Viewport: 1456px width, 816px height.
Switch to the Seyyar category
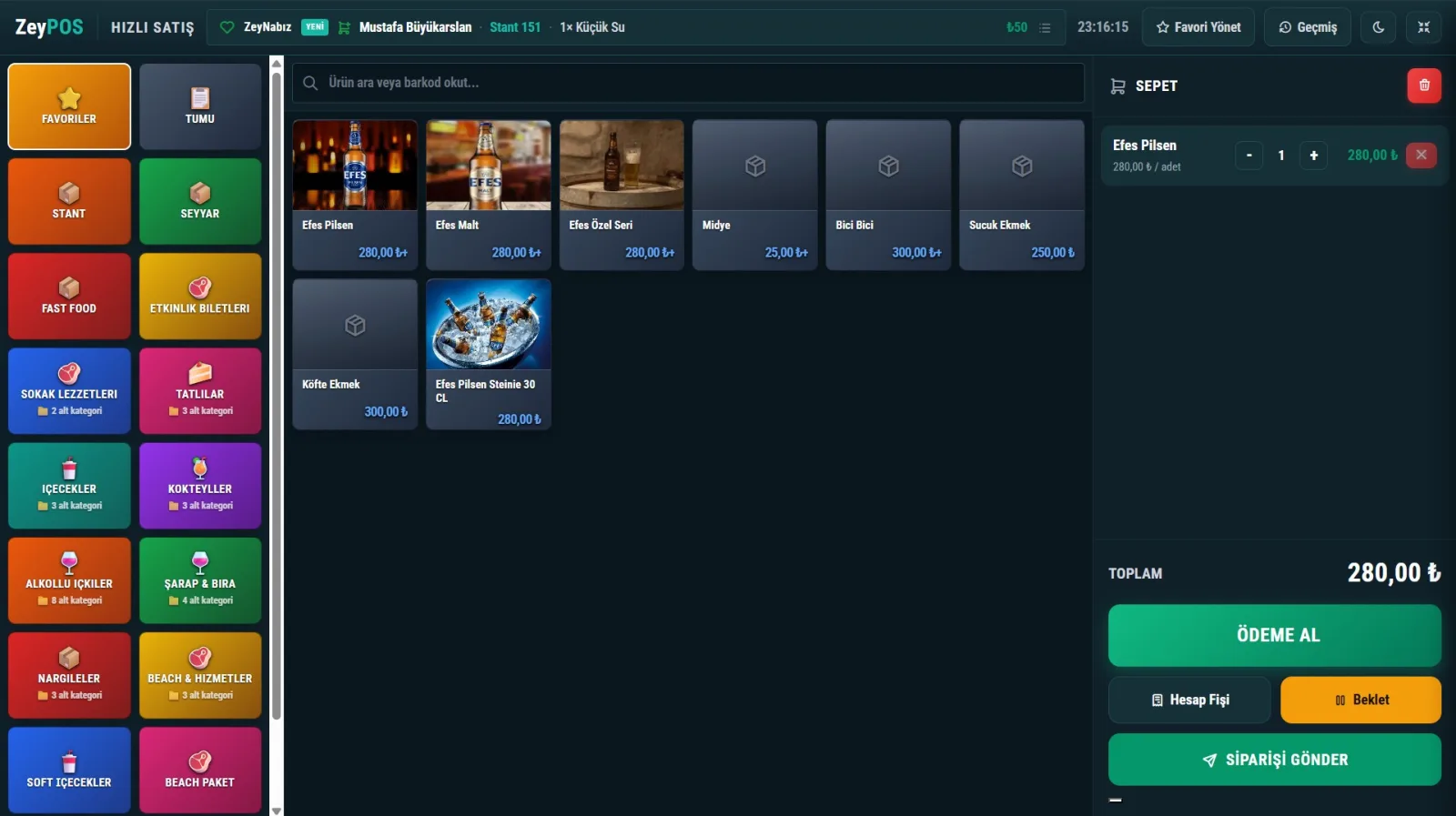(x=200, y=201)
